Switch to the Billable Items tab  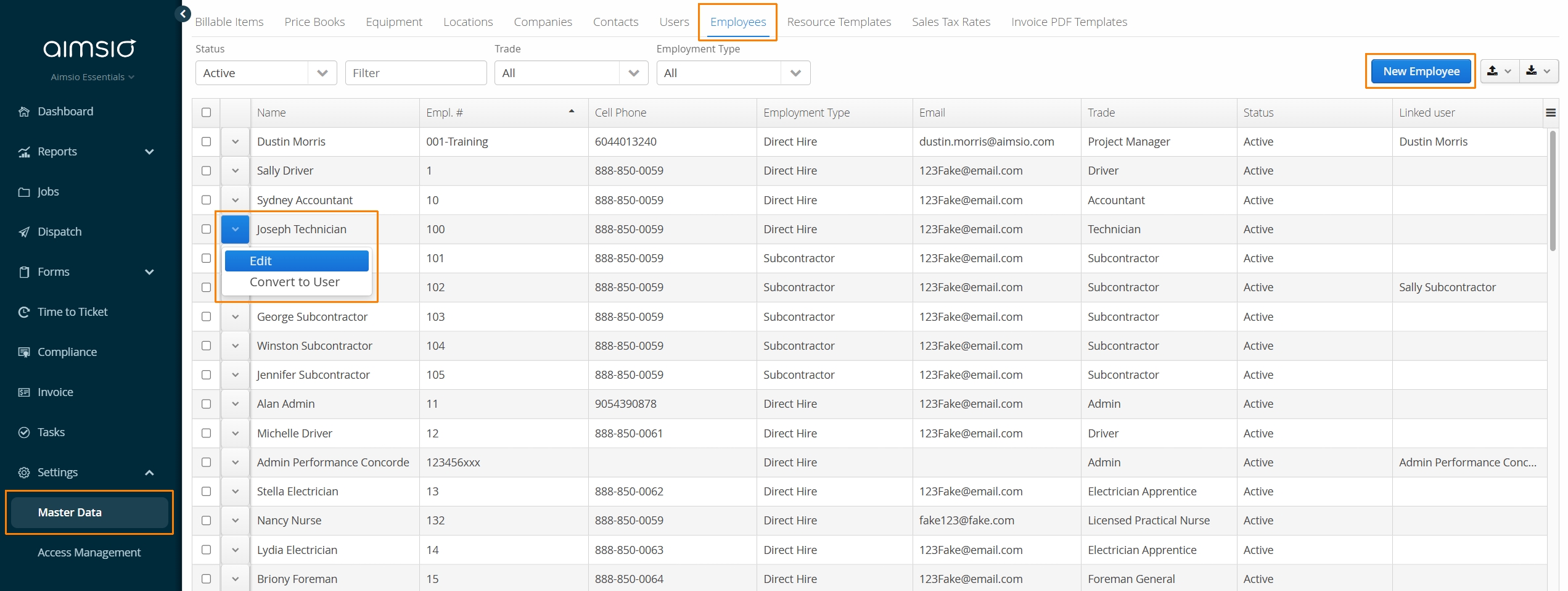229,22
